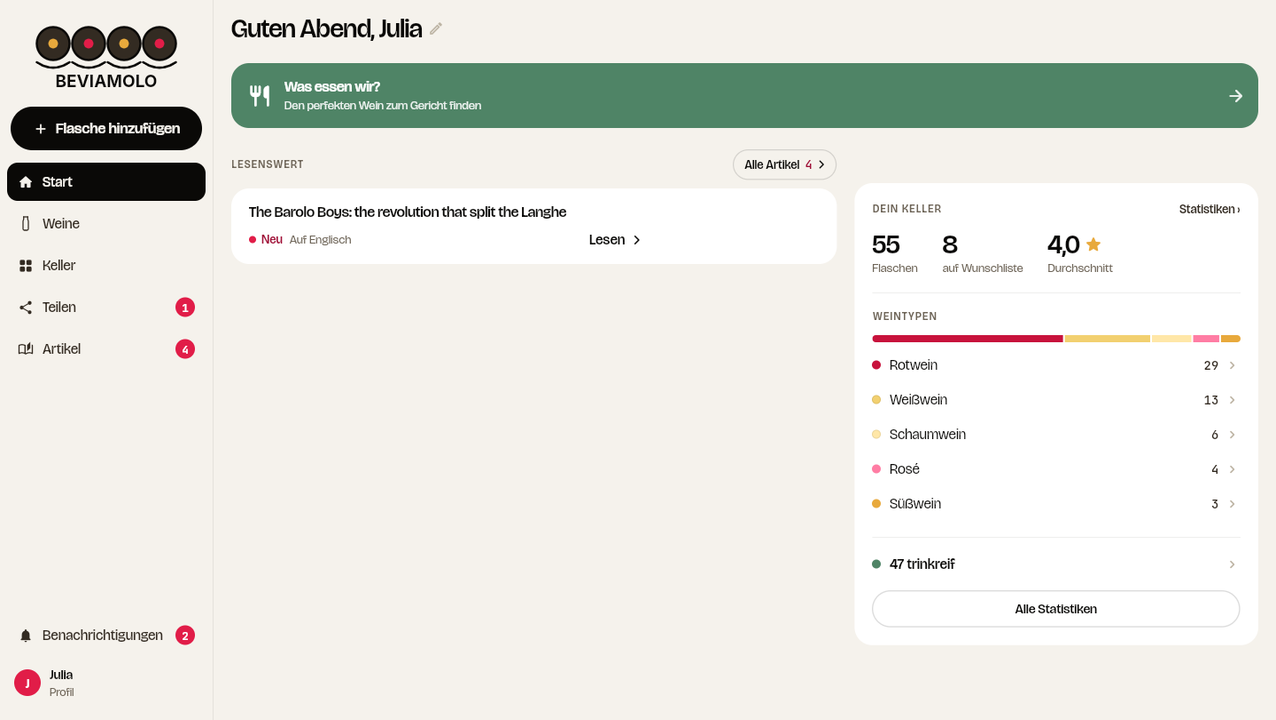Click Lesen on the Barolo Boys article
The image size is (1276, 720).
(615, 240)
